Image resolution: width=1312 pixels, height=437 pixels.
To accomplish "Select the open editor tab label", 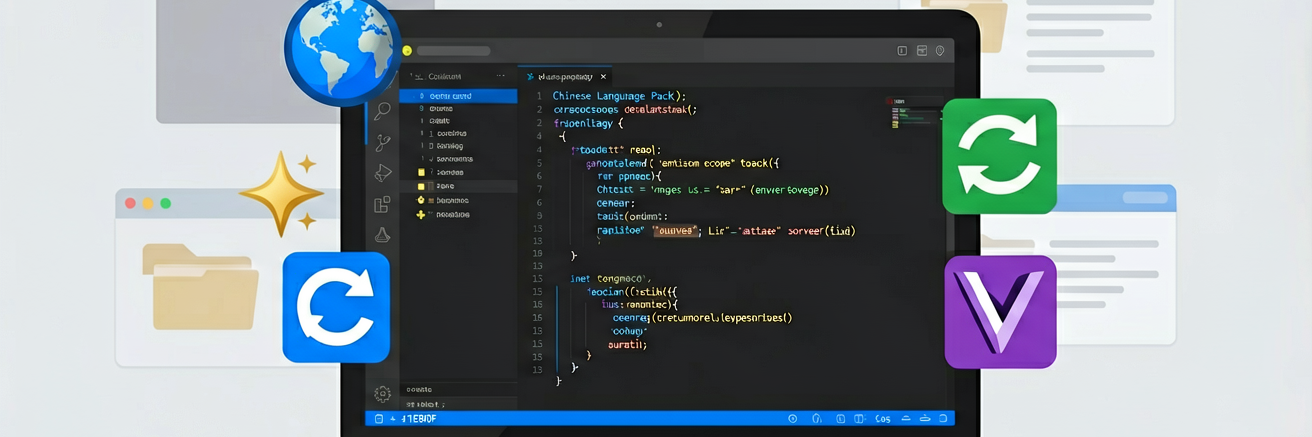I will tap(565, 77).
